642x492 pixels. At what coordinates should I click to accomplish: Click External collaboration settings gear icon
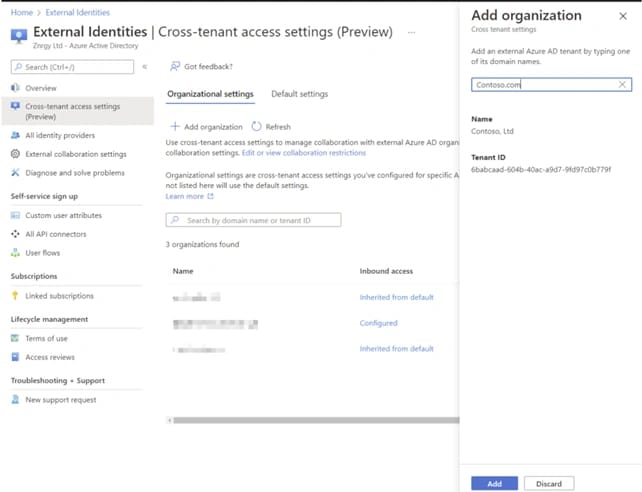pos(15,154)
